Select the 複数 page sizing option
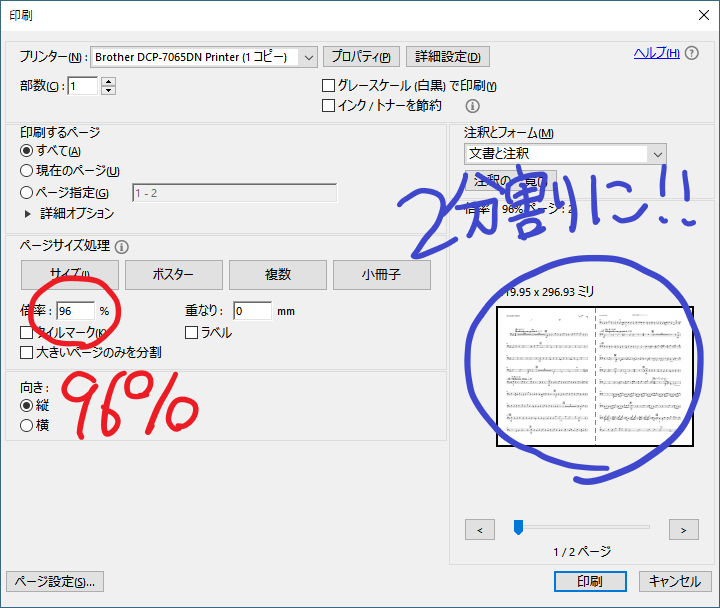Screen dimensions: 720x608 [278, 275]
